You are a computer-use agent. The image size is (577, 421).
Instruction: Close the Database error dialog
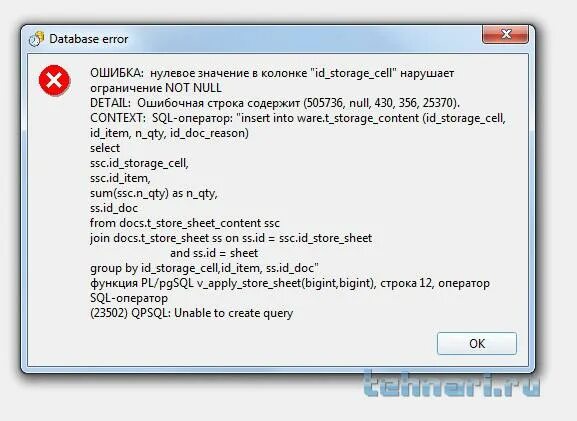coord(506,34)
